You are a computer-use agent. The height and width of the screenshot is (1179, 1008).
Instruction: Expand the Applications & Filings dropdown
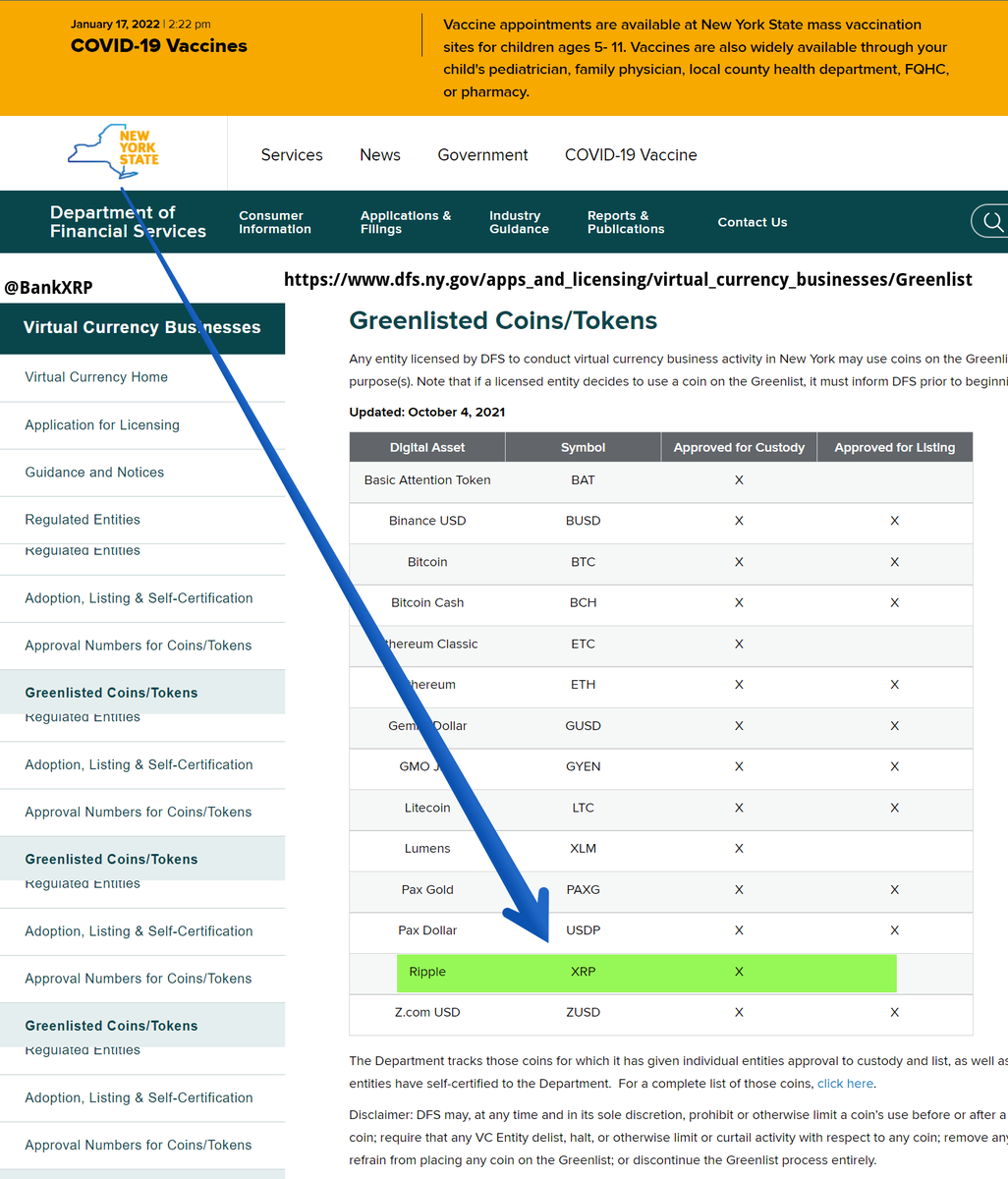[x=406, y=222]
